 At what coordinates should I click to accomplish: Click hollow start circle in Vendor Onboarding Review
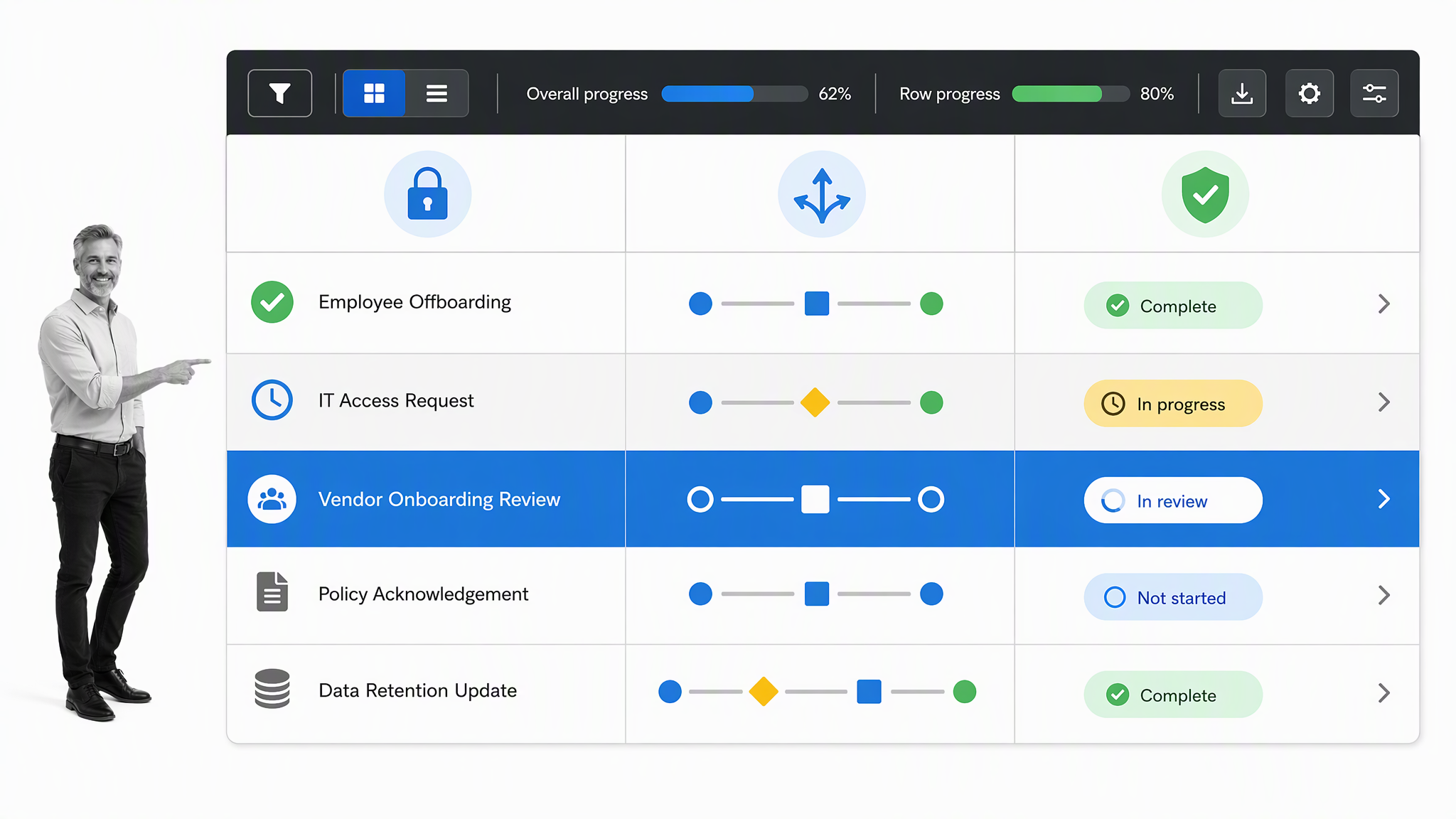click(700, 499)
